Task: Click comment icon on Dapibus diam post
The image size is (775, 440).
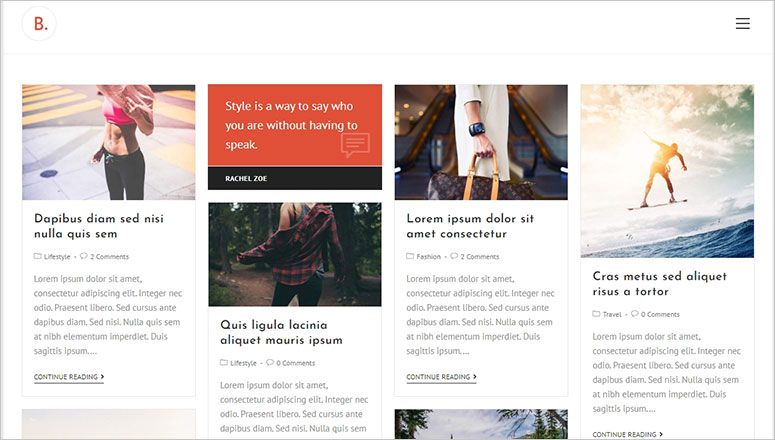Action: coord(84,256)
